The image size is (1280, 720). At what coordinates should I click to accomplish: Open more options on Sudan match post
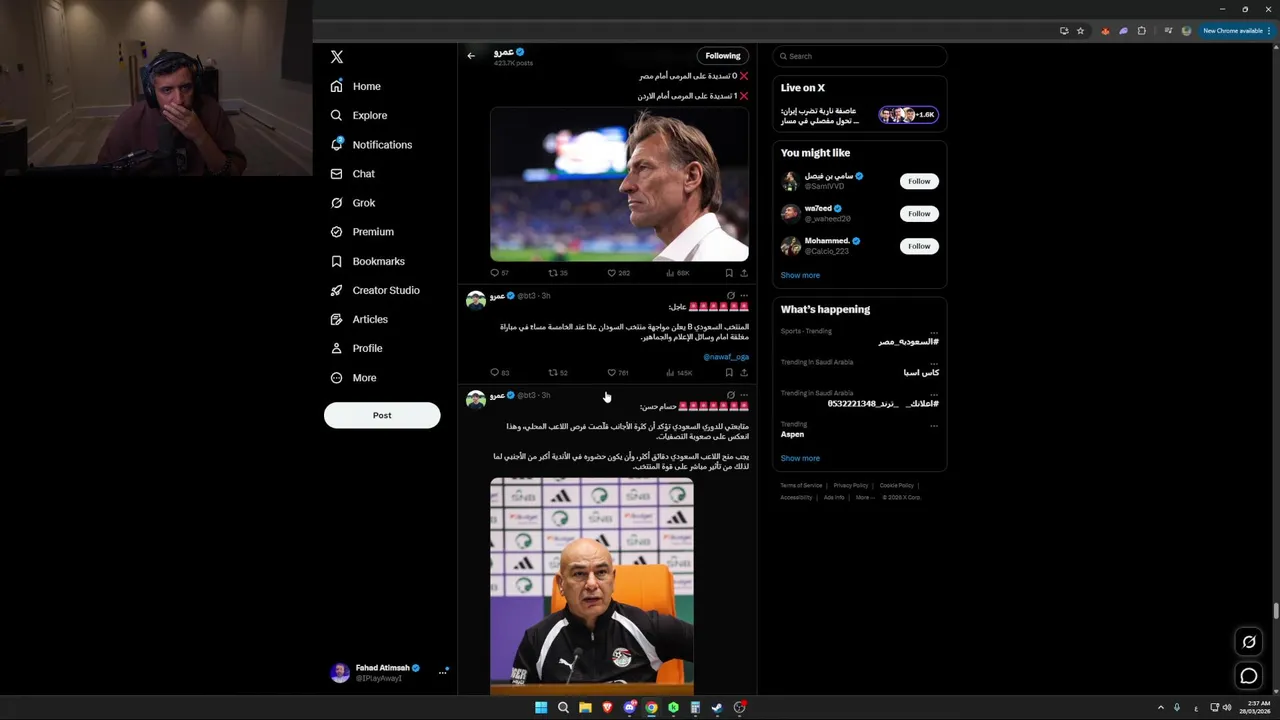click(x=744, y=296)
